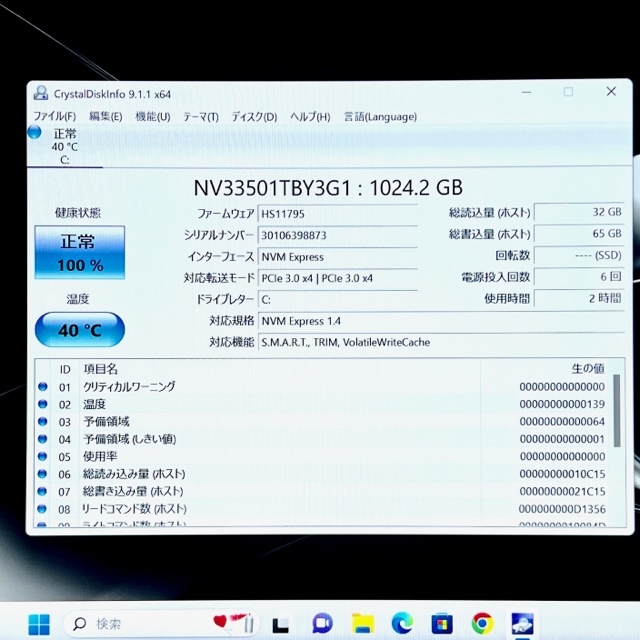The image size is (640, 640).
Task: Click rotation rate value ---- (SSD)
Action: (x=579, y=256)
